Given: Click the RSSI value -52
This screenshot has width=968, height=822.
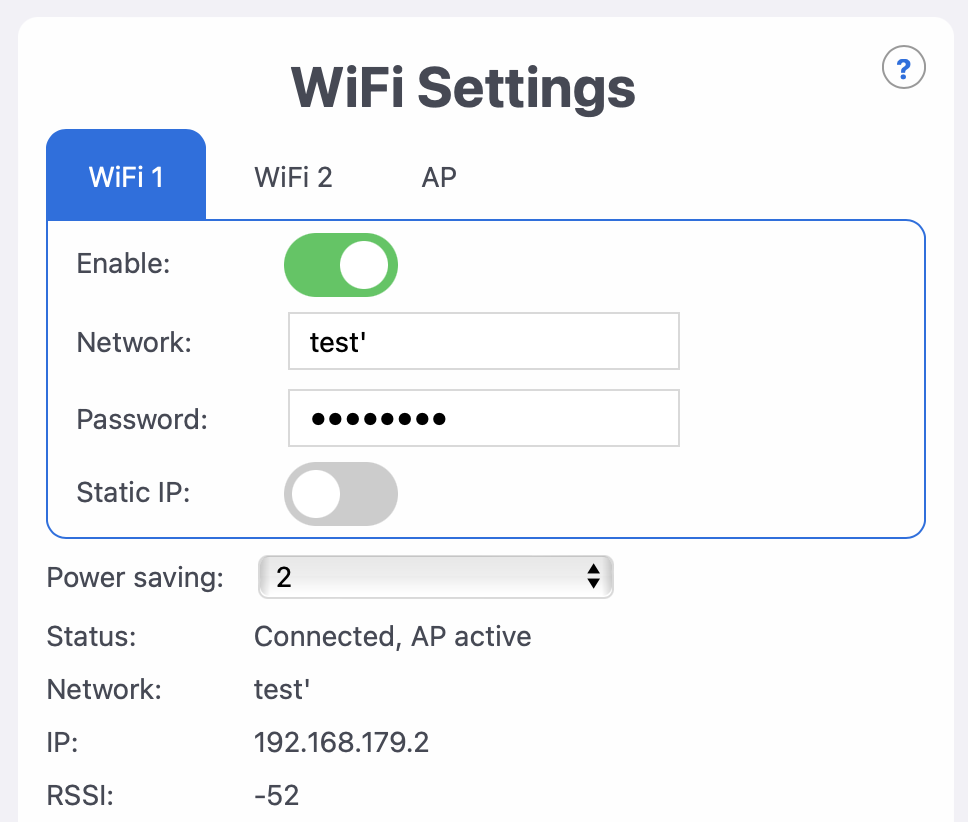Looking at the screenshot, I should tap(277, 795).
